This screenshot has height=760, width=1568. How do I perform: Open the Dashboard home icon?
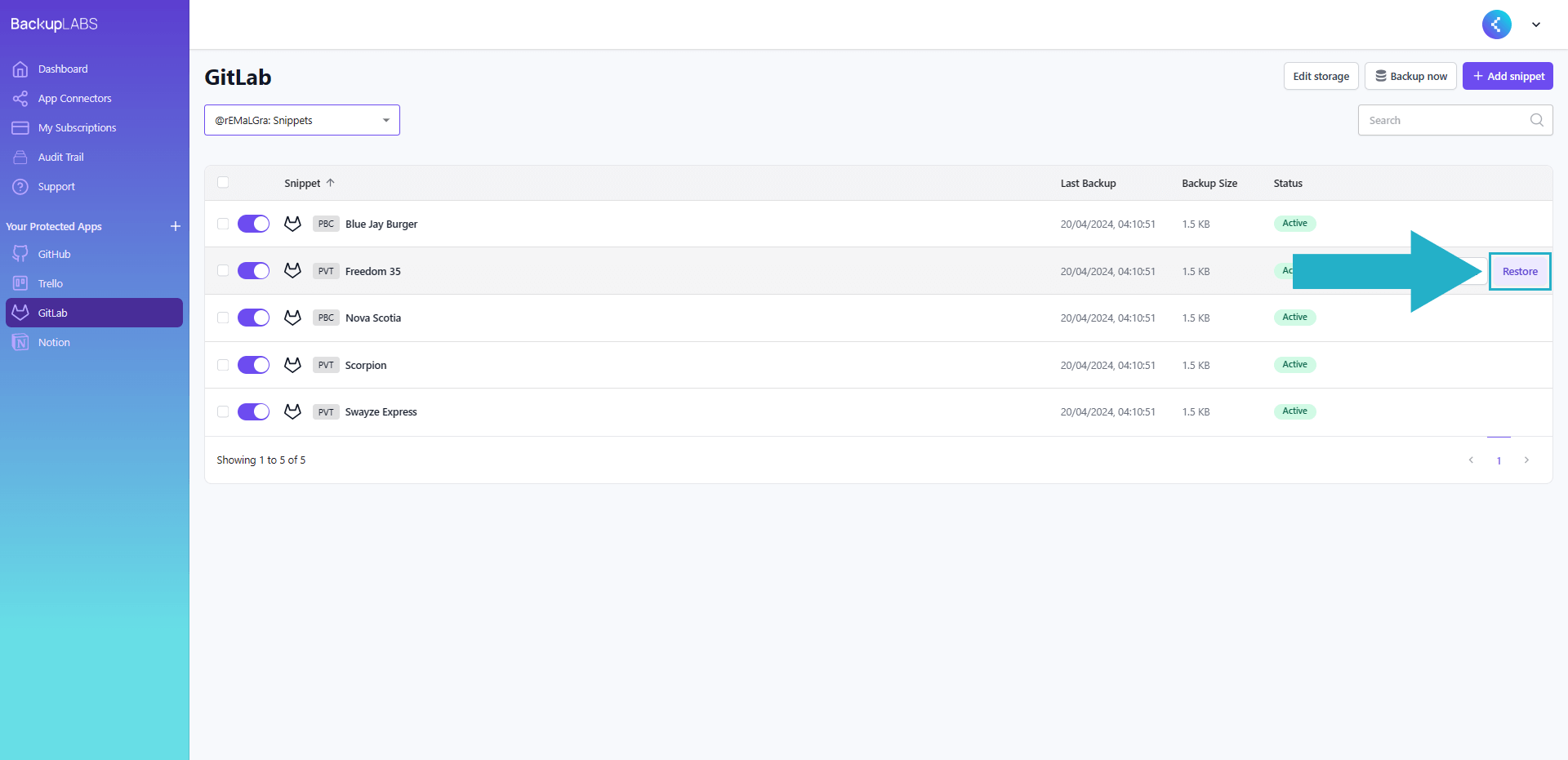click(x=20, y=69)
